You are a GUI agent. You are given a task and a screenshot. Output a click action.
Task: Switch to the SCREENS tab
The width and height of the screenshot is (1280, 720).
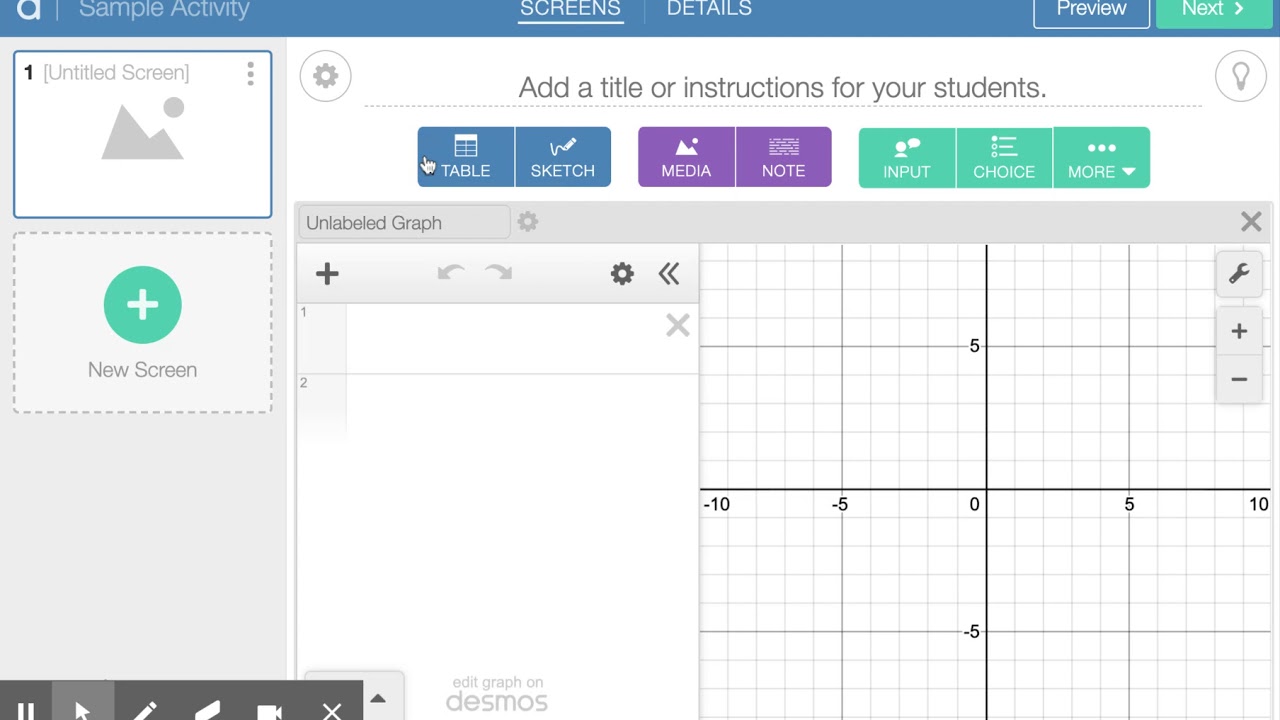pos(570,9)
